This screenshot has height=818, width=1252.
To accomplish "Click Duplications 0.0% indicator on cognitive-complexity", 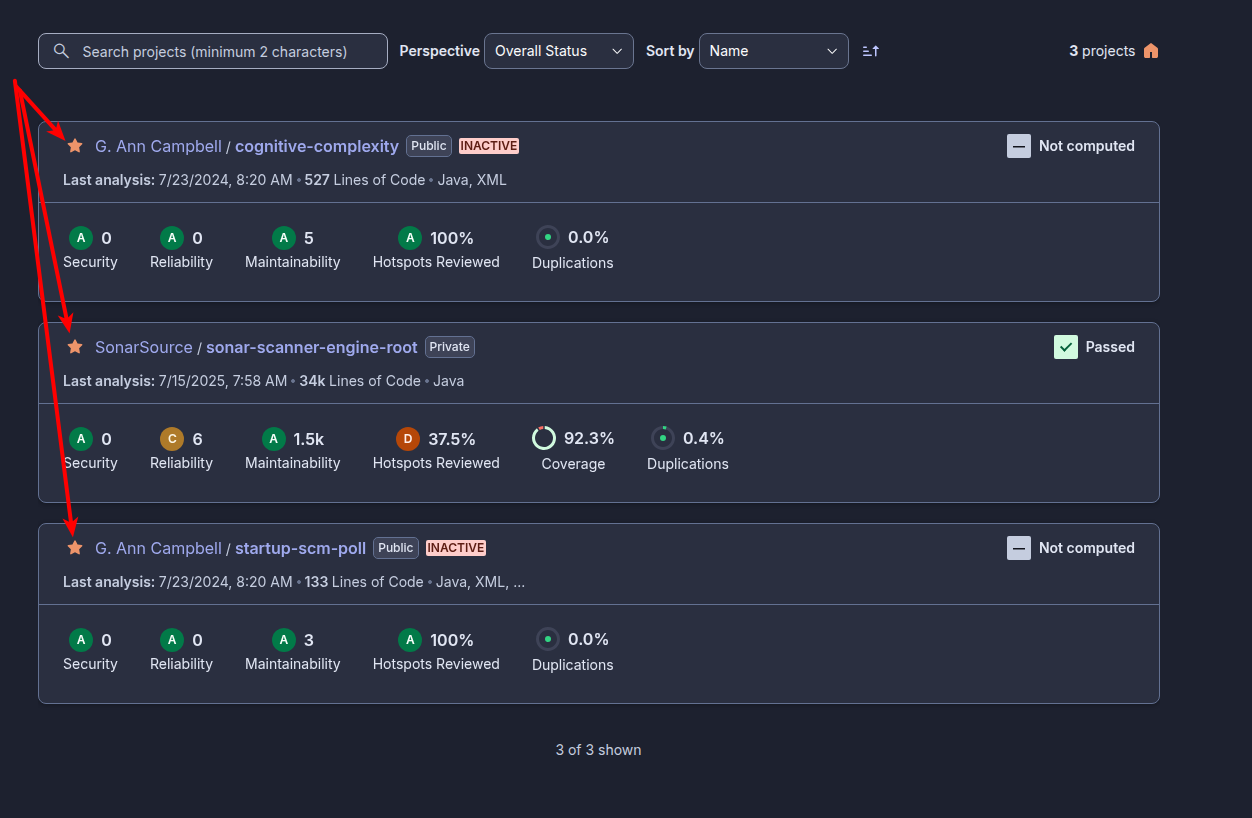I will point(547,238).
